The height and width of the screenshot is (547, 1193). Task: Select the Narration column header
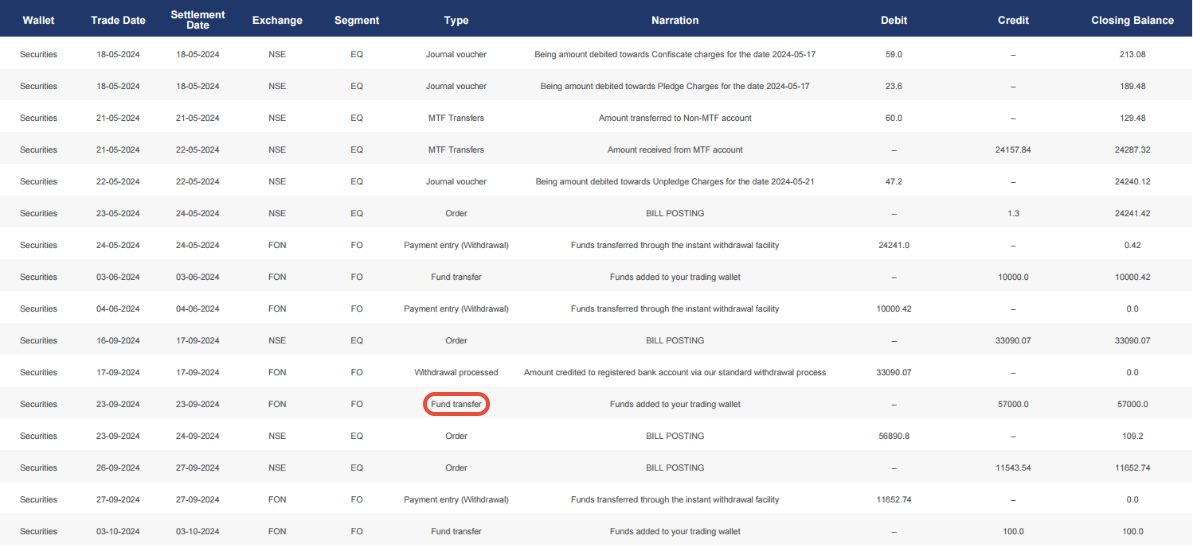tap(675, 20)
